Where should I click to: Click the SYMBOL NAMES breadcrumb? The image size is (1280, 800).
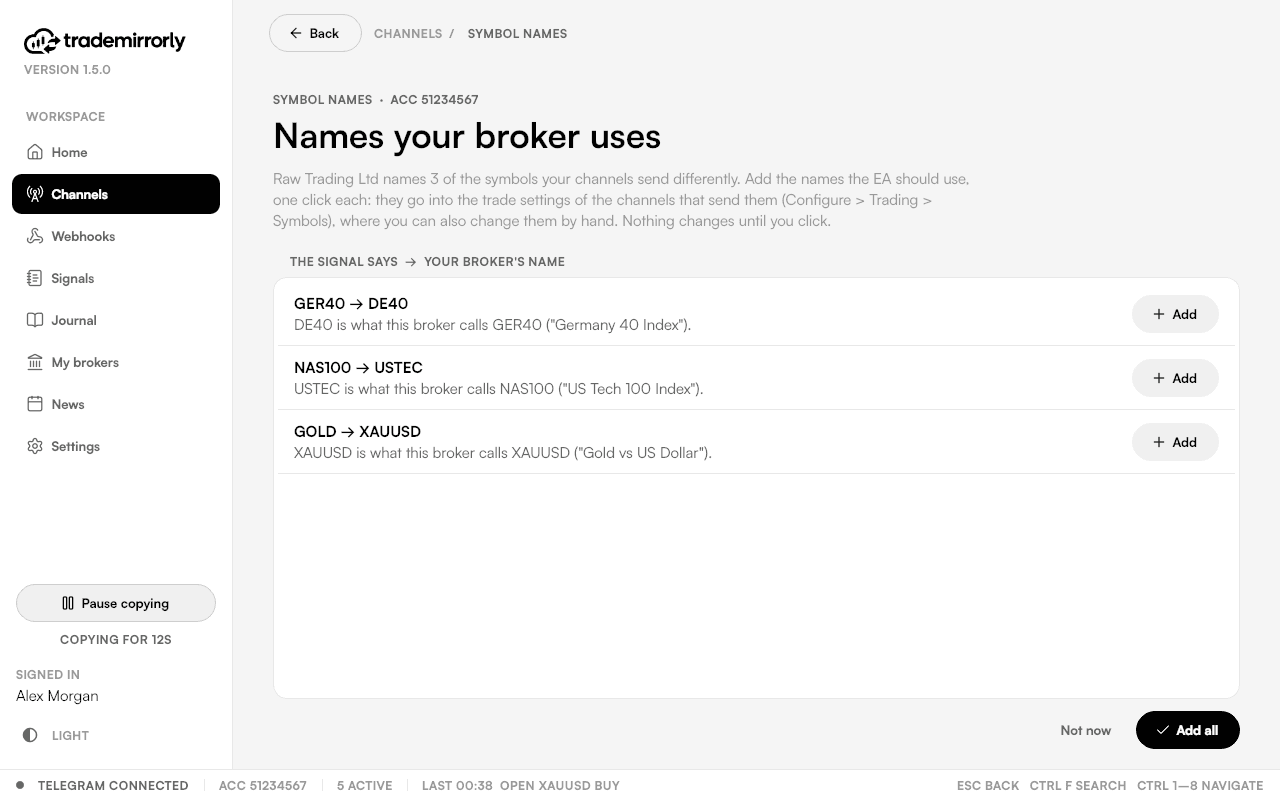coord(517,33)
